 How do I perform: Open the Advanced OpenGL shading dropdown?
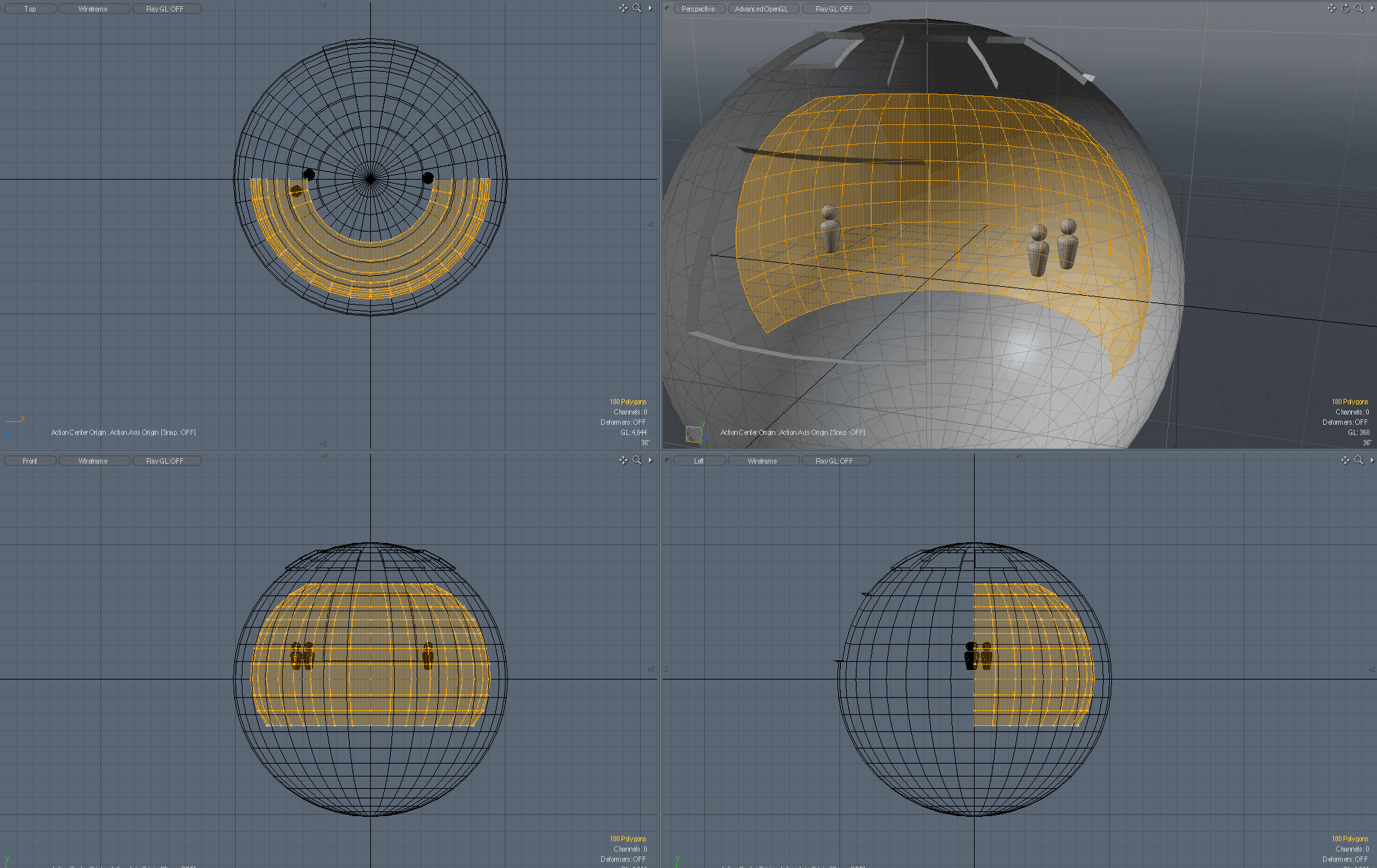pos(762,9)
